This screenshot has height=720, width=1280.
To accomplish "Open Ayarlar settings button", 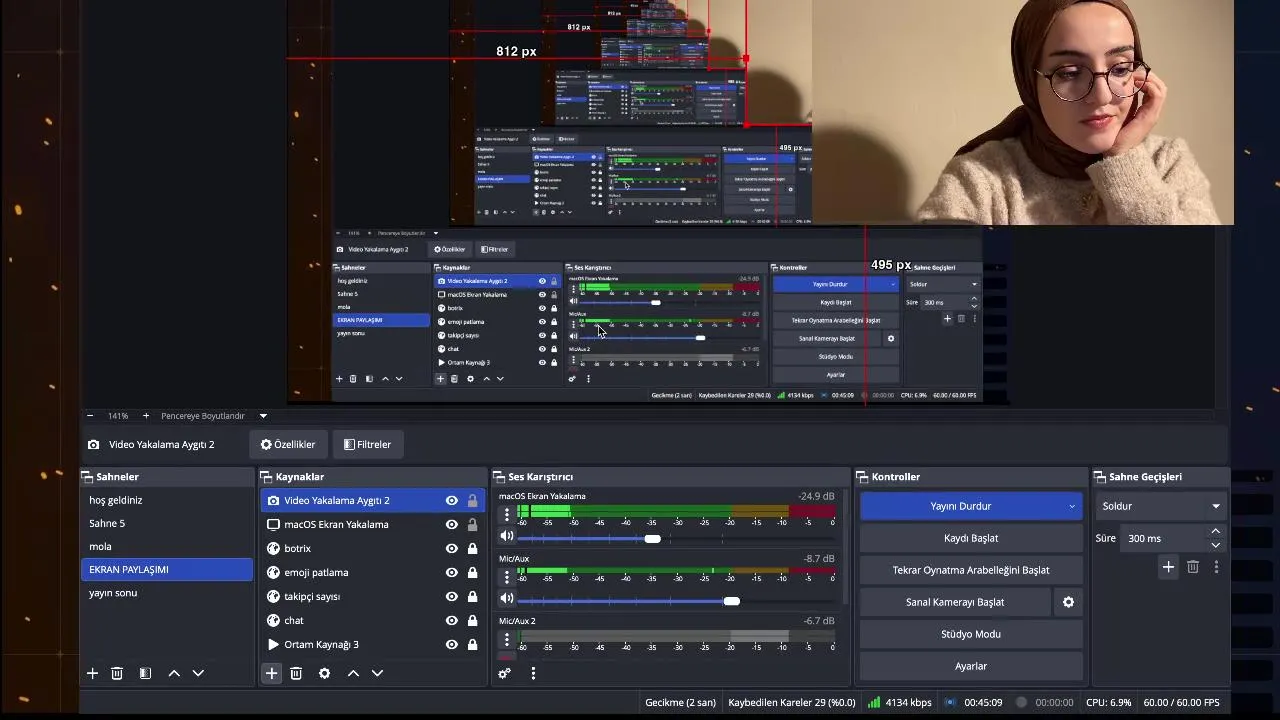I will (971, 666).
